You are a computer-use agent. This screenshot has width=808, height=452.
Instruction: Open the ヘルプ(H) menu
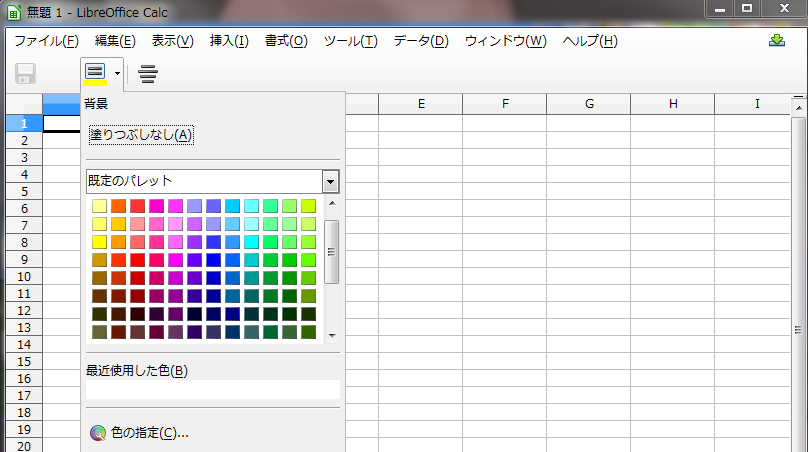pyautogui.click(x=589, y=41)
